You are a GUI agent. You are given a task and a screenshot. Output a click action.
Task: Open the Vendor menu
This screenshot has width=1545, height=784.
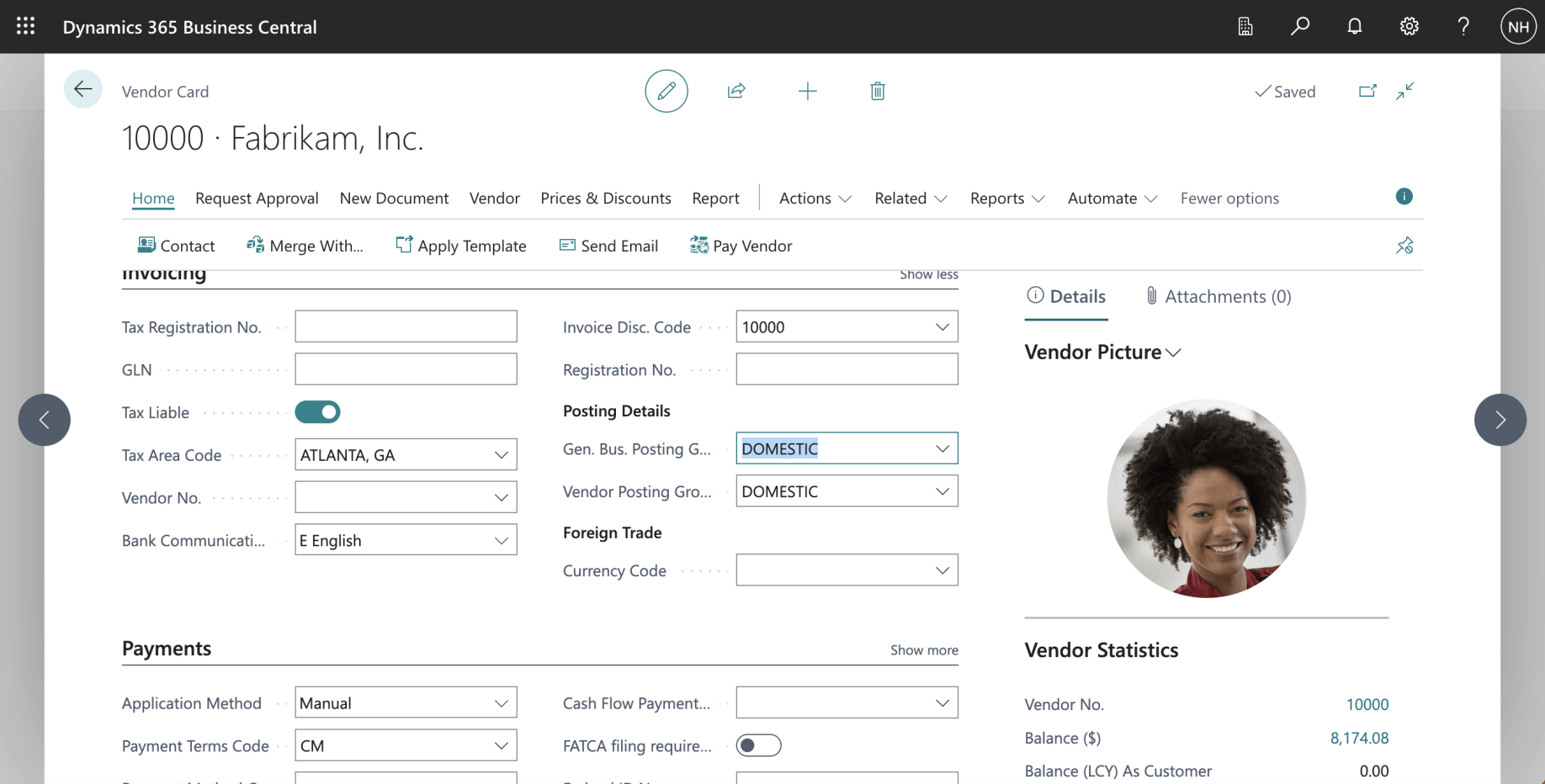click(x=495, y=199)
